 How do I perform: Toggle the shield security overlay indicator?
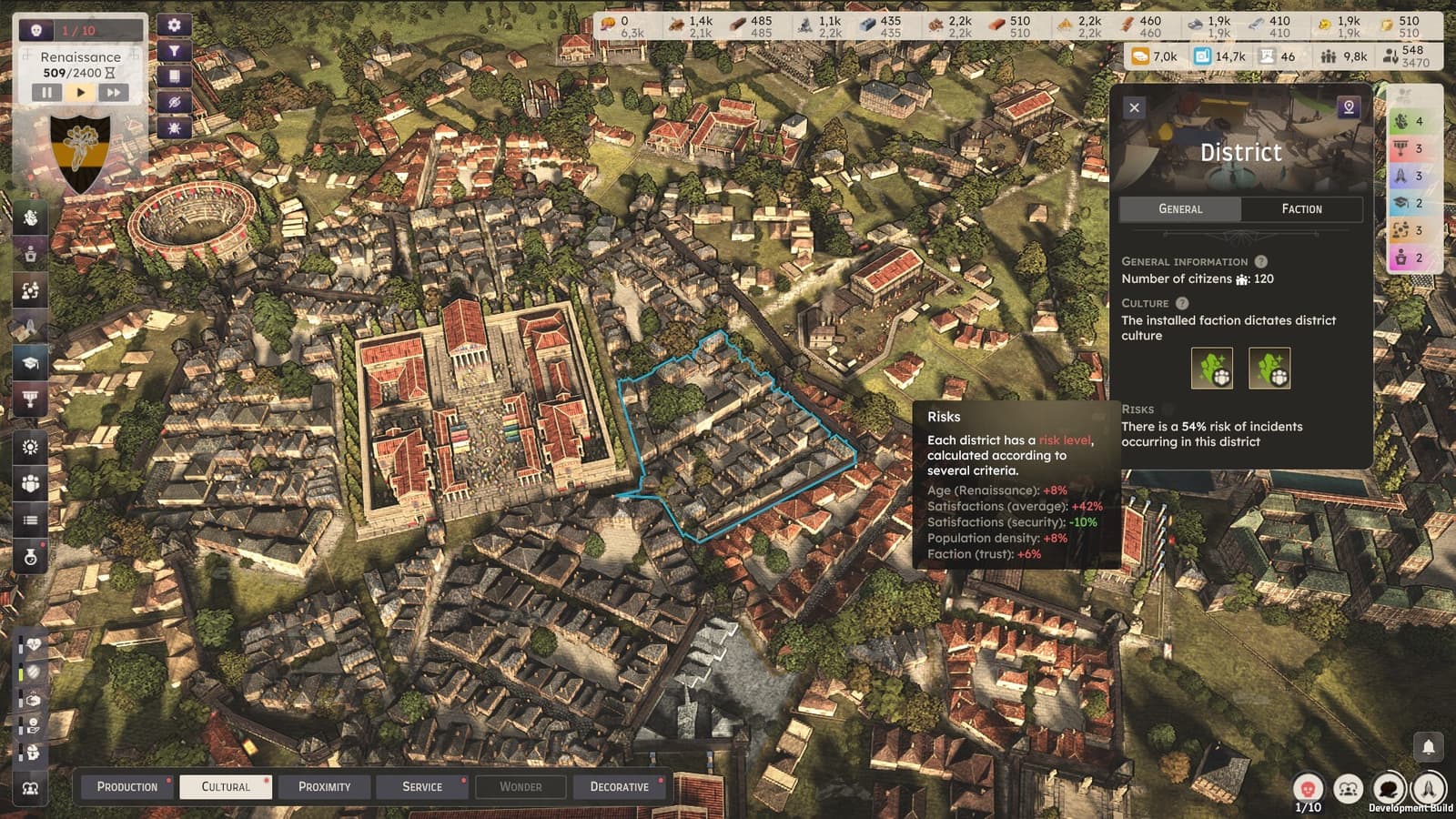click(x=33, y=672)
